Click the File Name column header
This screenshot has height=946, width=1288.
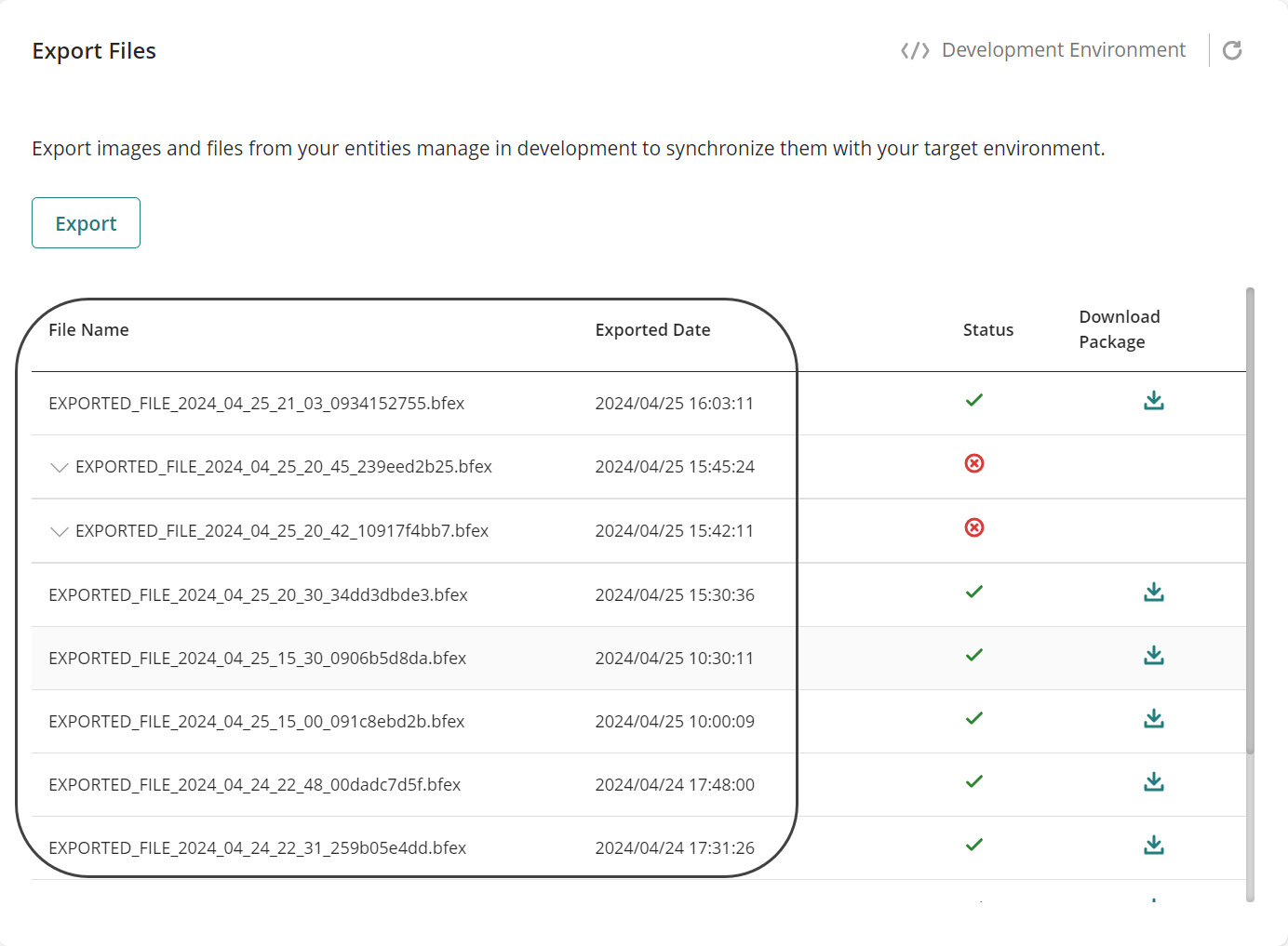(88, 330)
